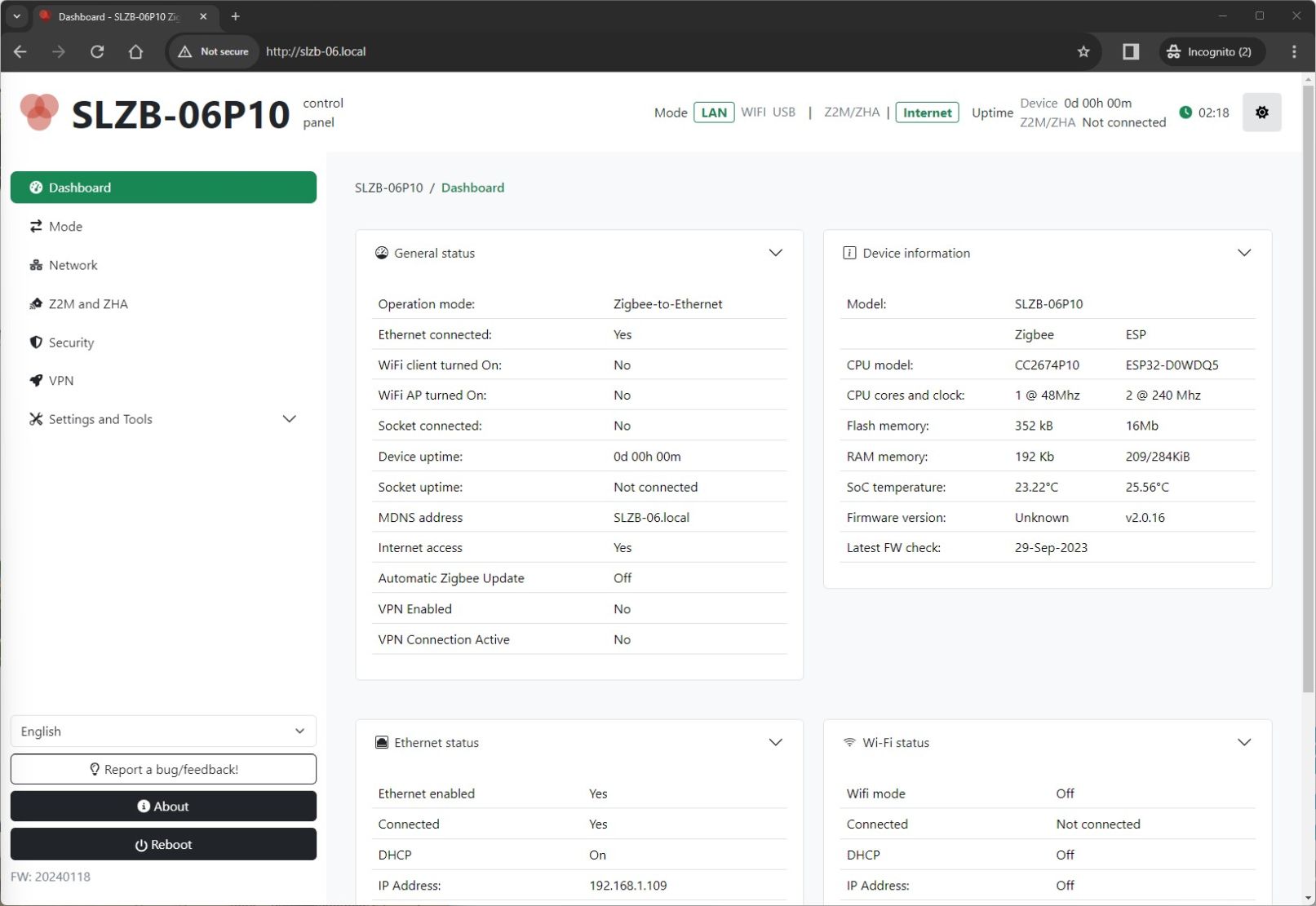Click the Ethernet status port icon
1316x906 pixels.
click(x=382, y=742)
